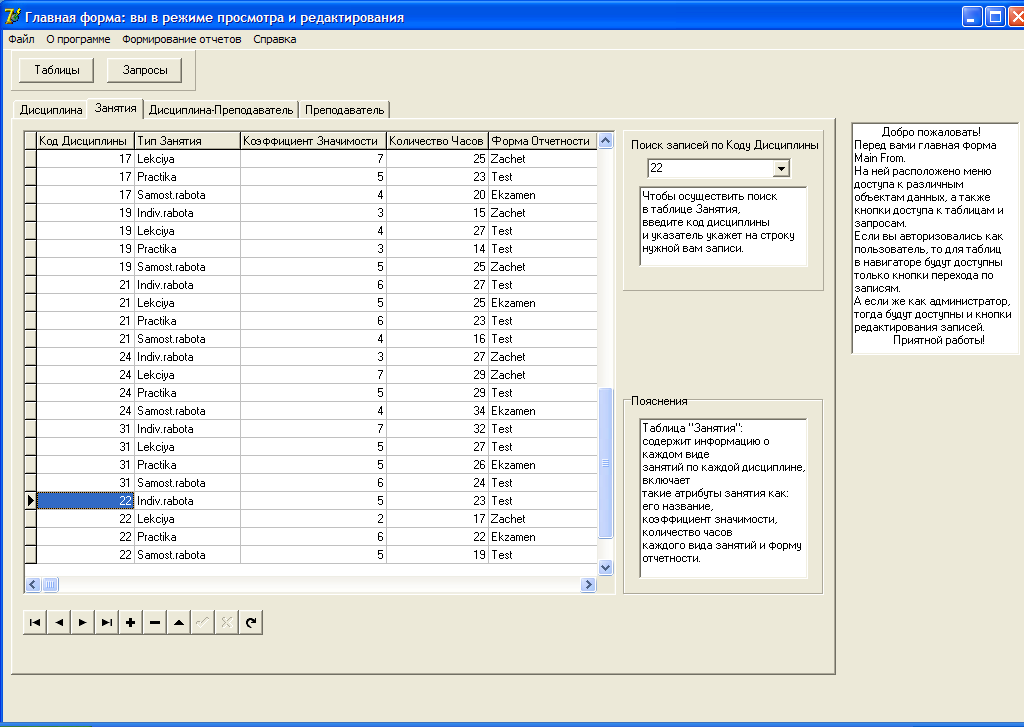The height and width of the screenshot is (727, 1024).
Task: Click hours cell 16 in code 21 Samost.rabota row
Action: click(x=437, y=339)
